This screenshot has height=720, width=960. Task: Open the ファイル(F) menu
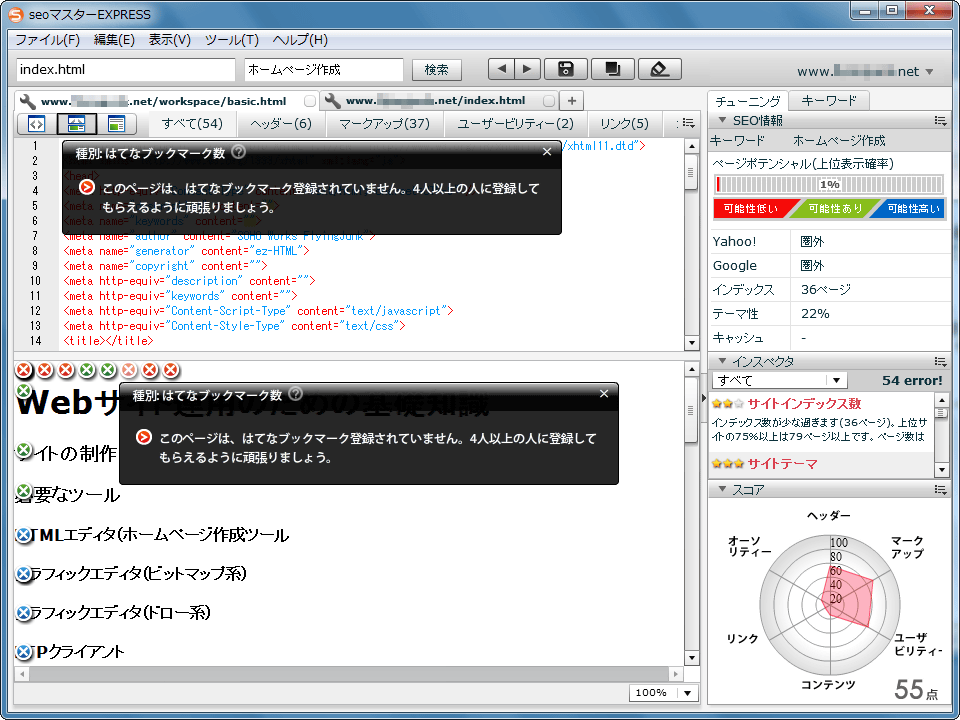coord(47,40)
